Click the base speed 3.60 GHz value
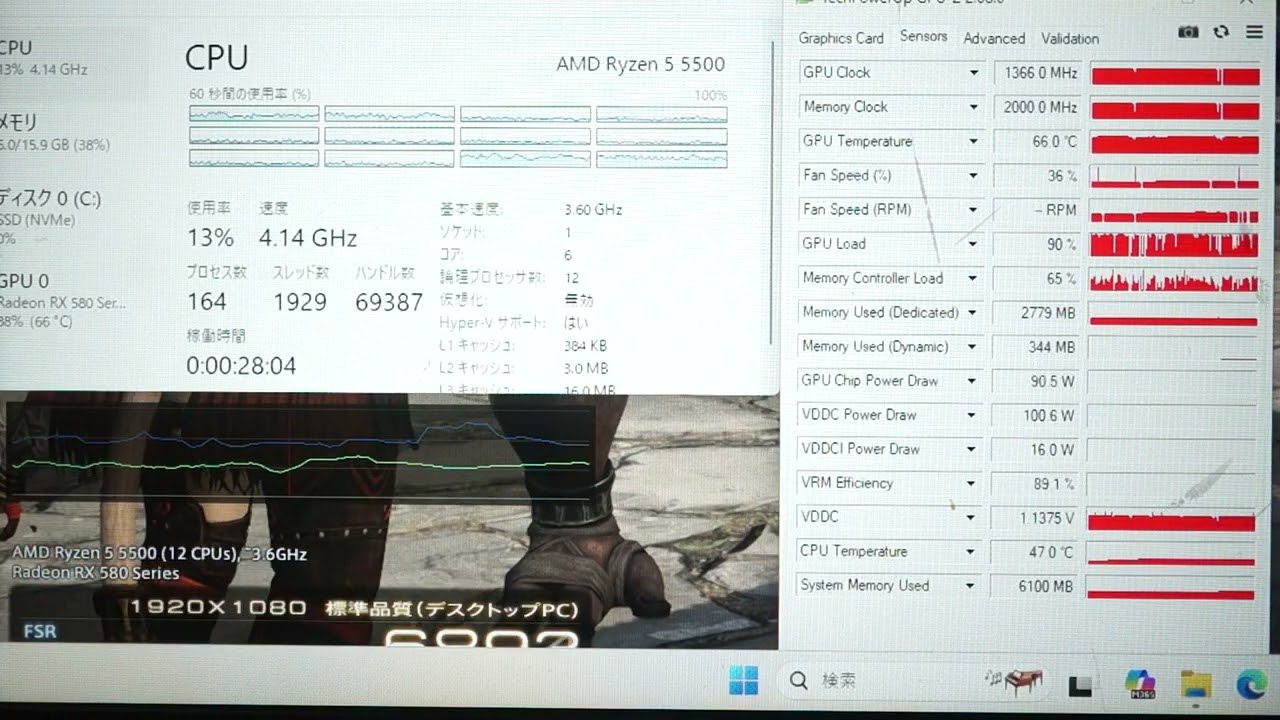Image resolution: width=1280 pixels, height=720 pixels. [x=593, y=210]
